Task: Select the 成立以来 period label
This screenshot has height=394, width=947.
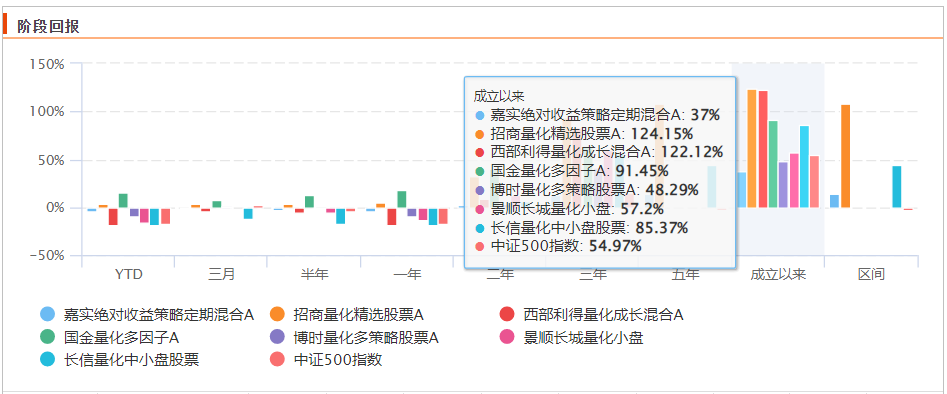Action: [x=778, y=274]
